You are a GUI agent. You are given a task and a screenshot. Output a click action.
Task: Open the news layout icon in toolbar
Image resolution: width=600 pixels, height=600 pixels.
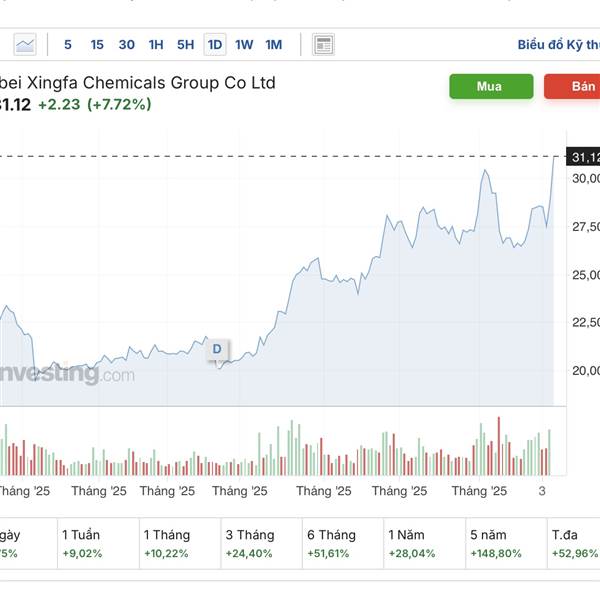click(323, 44)
